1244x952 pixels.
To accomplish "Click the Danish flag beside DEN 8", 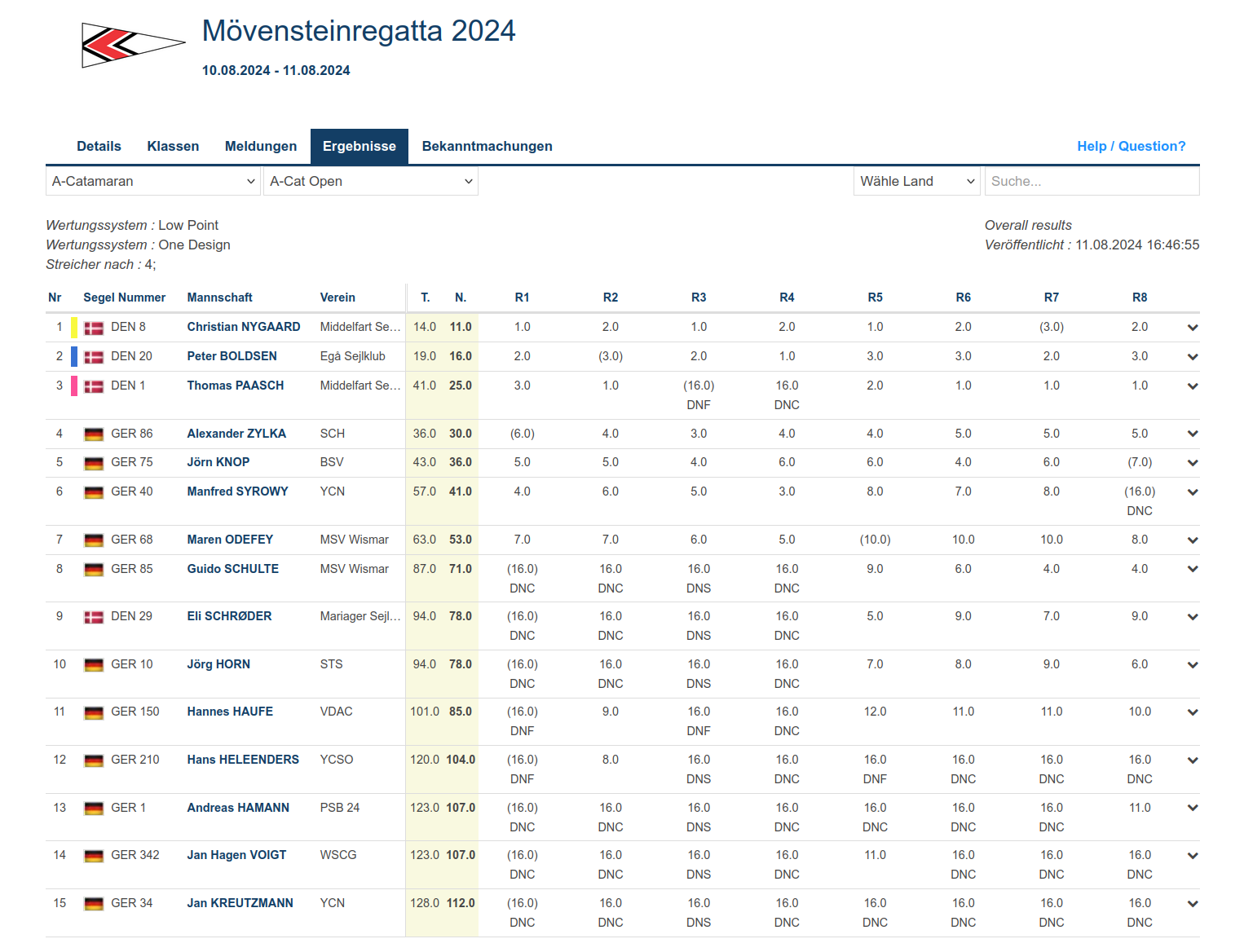I will click(94, 328).
